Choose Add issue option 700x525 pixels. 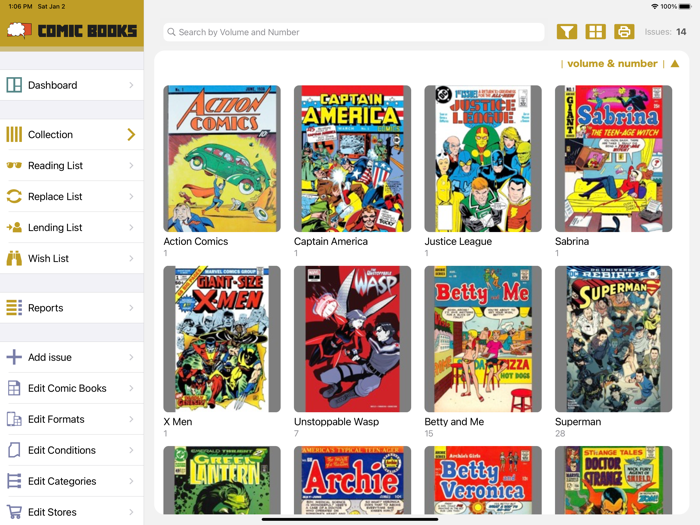(x=72, y=357)
